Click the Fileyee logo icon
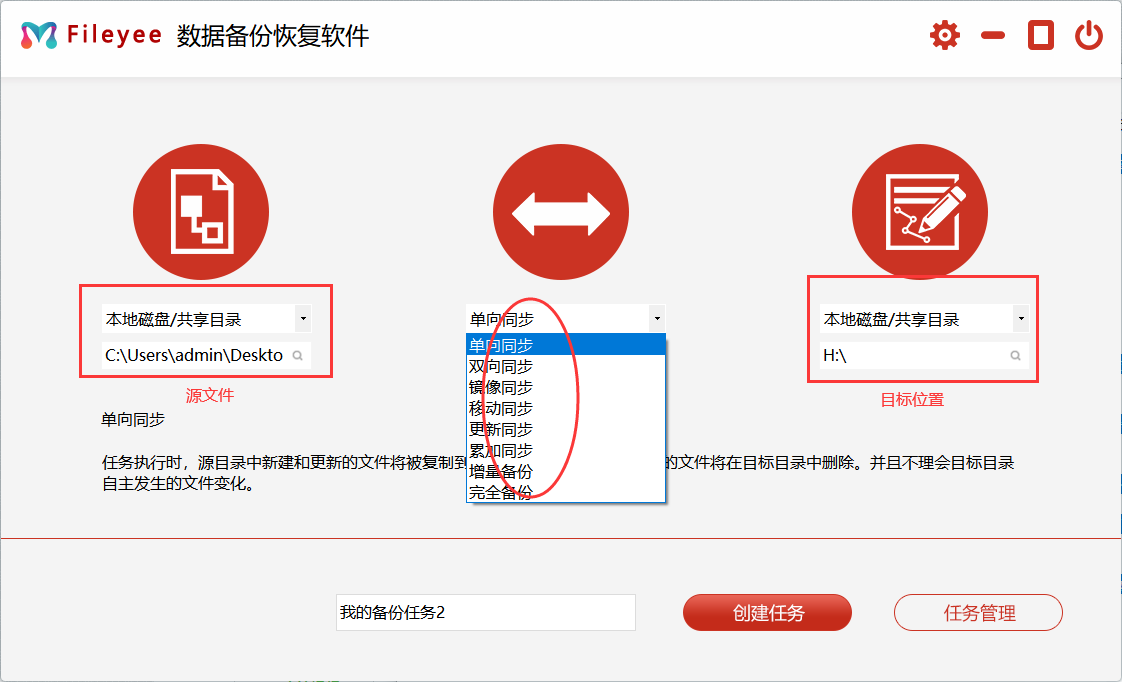 [39, 36]
